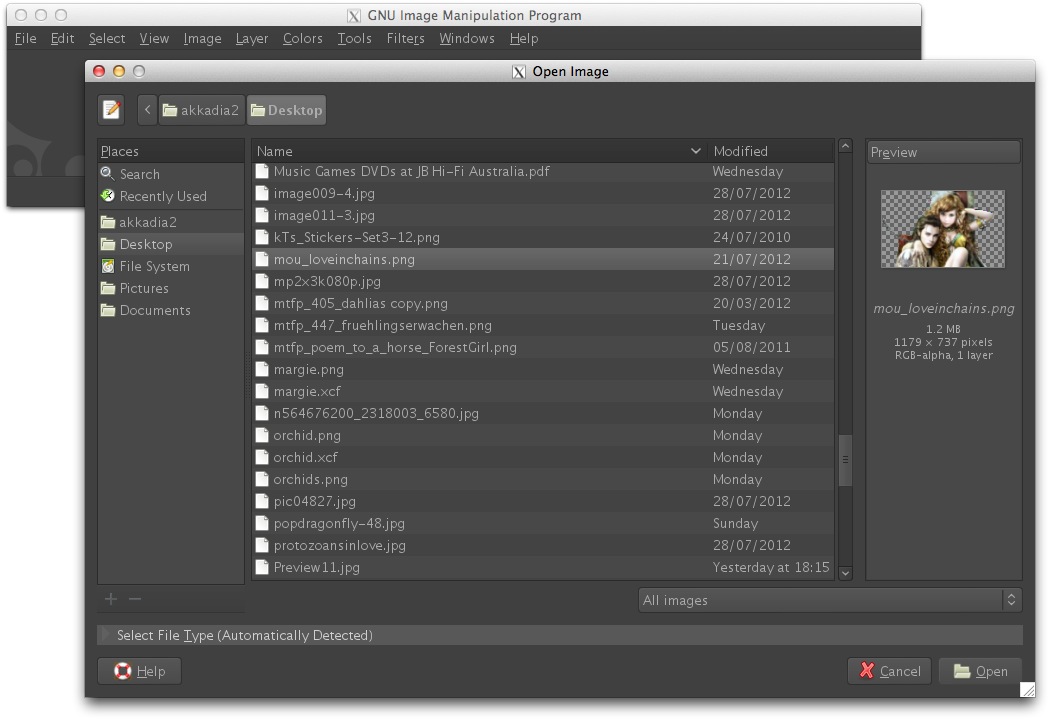
Task: Choose Search in Places sidebar
Action: pos(171,174)
